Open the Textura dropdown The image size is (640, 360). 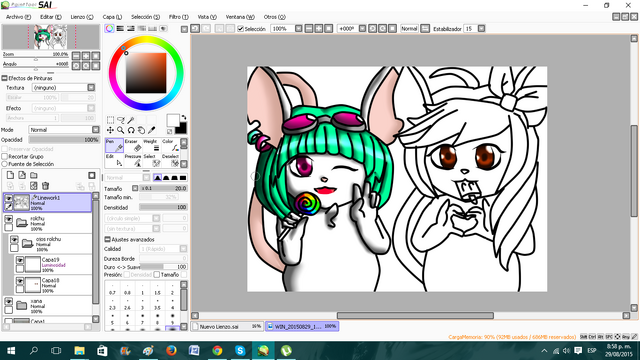click(x=91, y=88)
